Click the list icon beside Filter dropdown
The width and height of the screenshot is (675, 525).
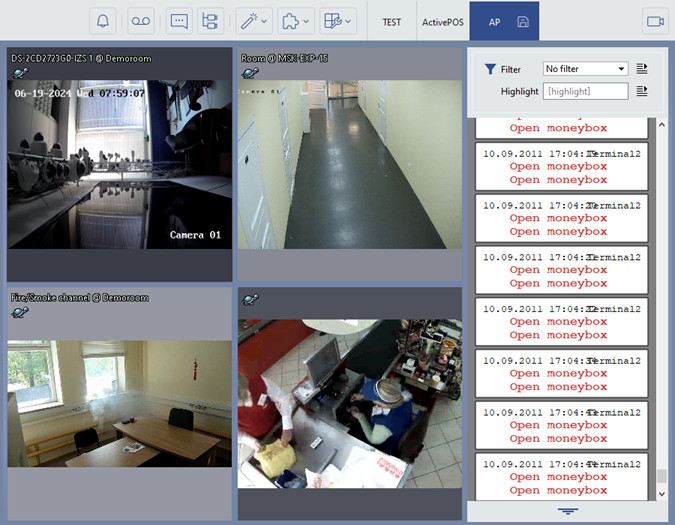coord(642,69)
